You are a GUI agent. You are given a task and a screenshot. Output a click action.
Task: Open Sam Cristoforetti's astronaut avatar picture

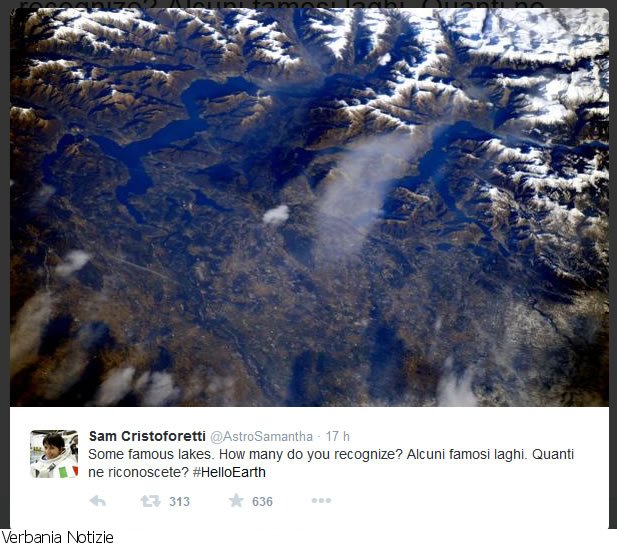tap(54, 454)
